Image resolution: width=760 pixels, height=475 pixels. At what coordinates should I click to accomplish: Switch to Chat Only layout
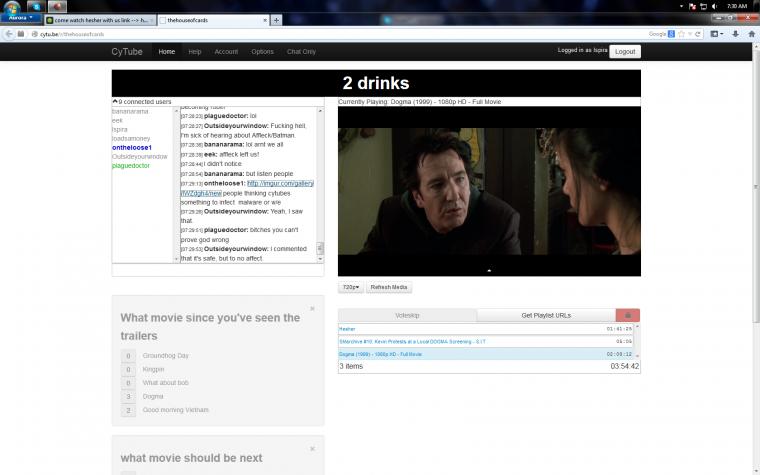(x=301, y=51)
